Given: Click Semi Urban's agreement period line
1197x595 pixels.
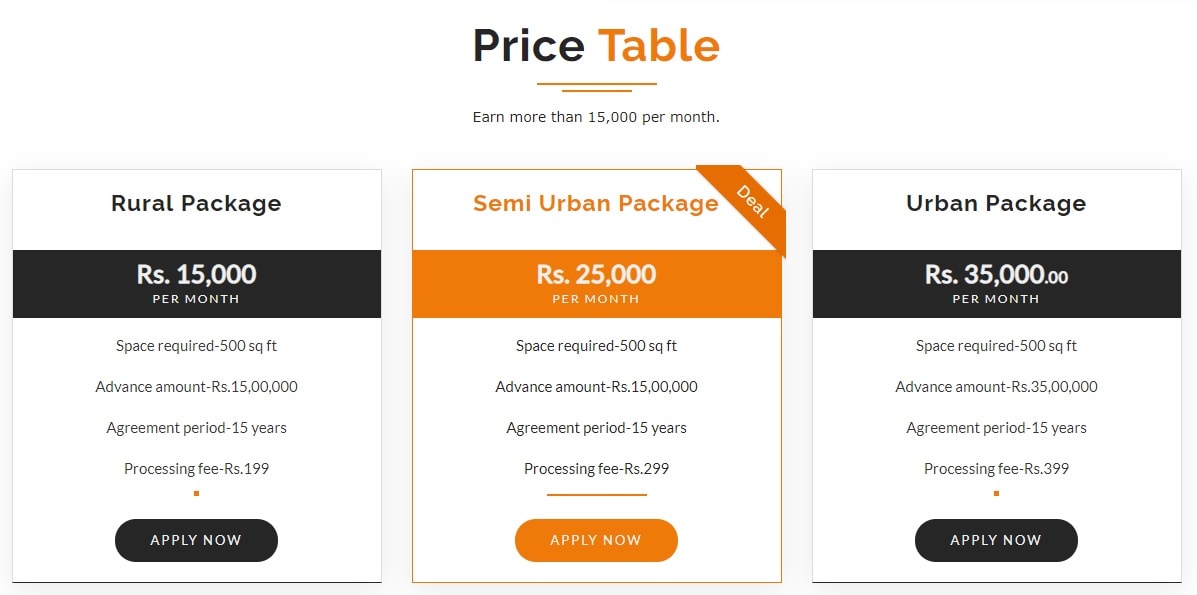Looking at the screenshot, I should tap(596, 428).
